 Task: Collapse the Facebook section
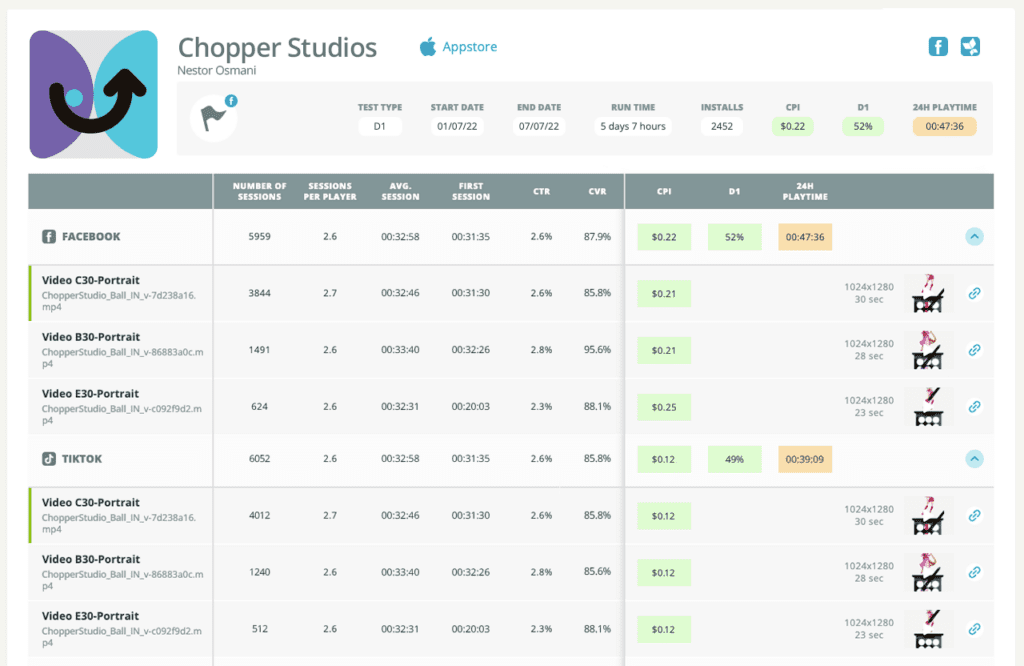pyautogui.click(x=974, y=236)
